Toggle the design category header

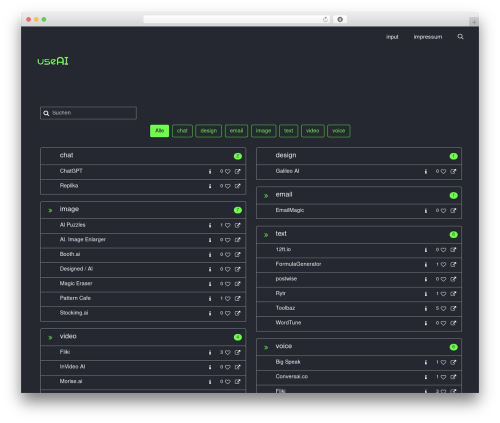[x=359, y=156]
